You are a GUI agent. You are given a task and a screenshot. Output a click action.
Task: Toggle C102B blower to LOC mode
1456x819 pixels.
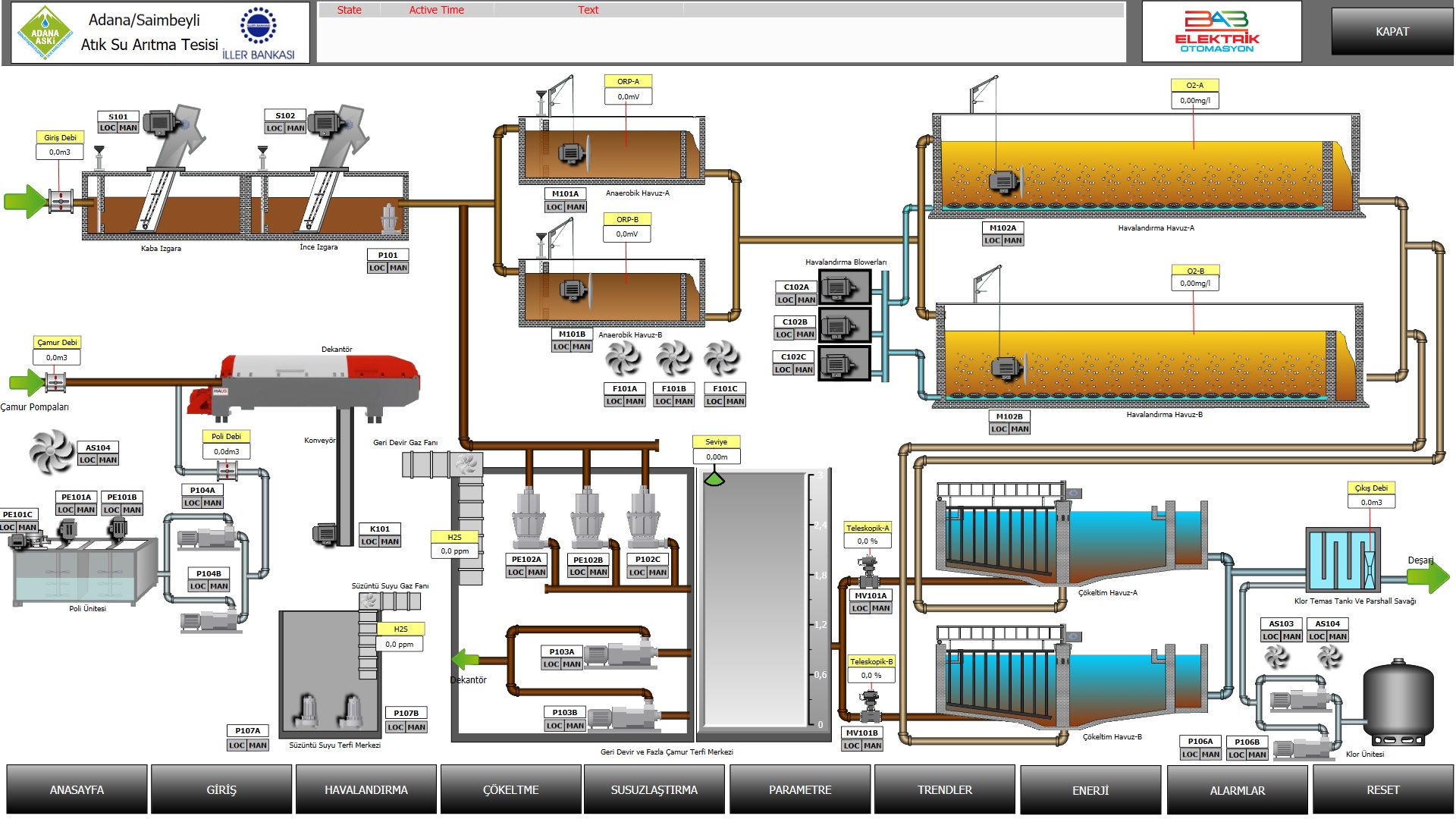coord(784,334)
